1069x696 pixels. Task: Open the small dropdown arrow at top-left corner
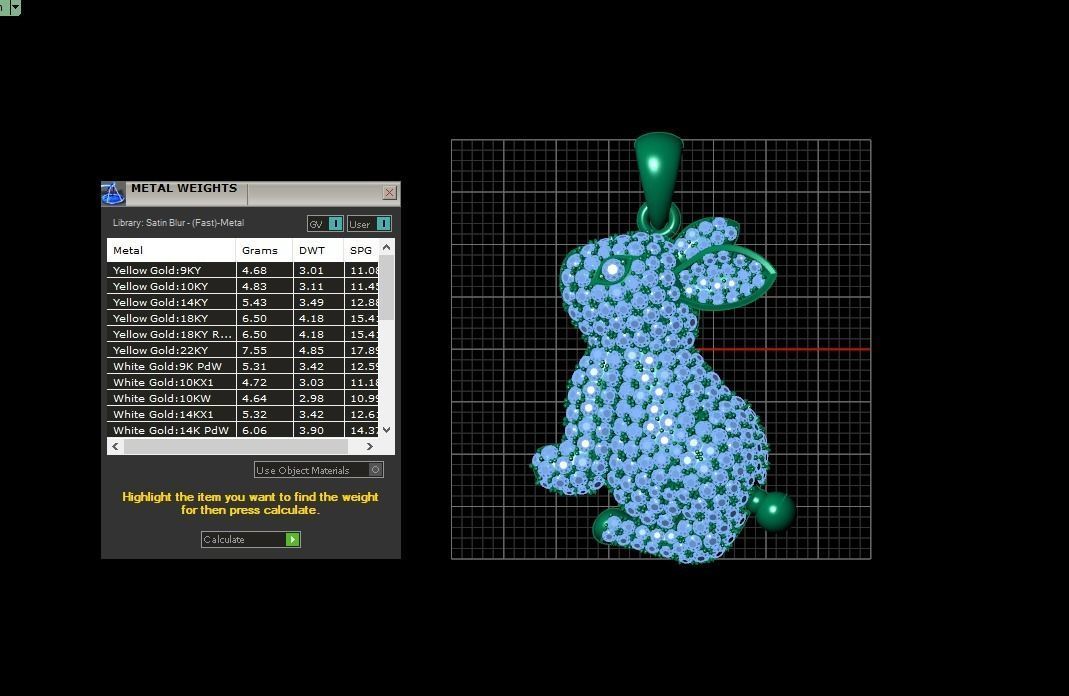(x=15, y=7)
